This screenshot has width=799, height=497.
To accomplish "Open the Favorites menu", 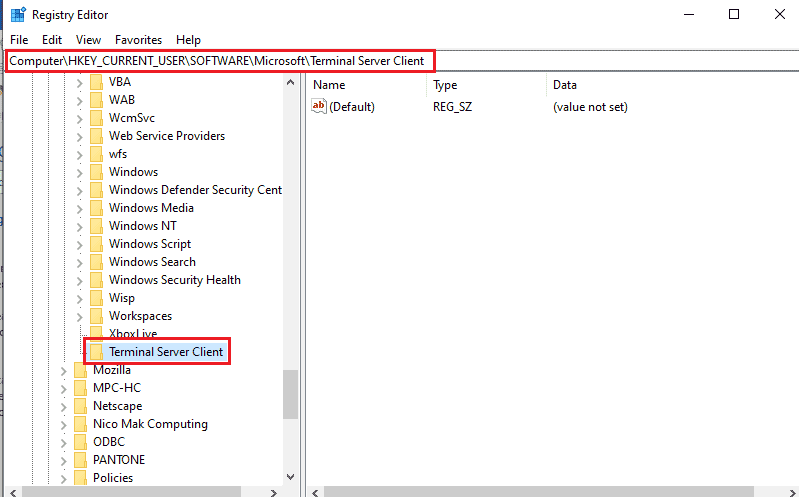I will coord(138,40).
